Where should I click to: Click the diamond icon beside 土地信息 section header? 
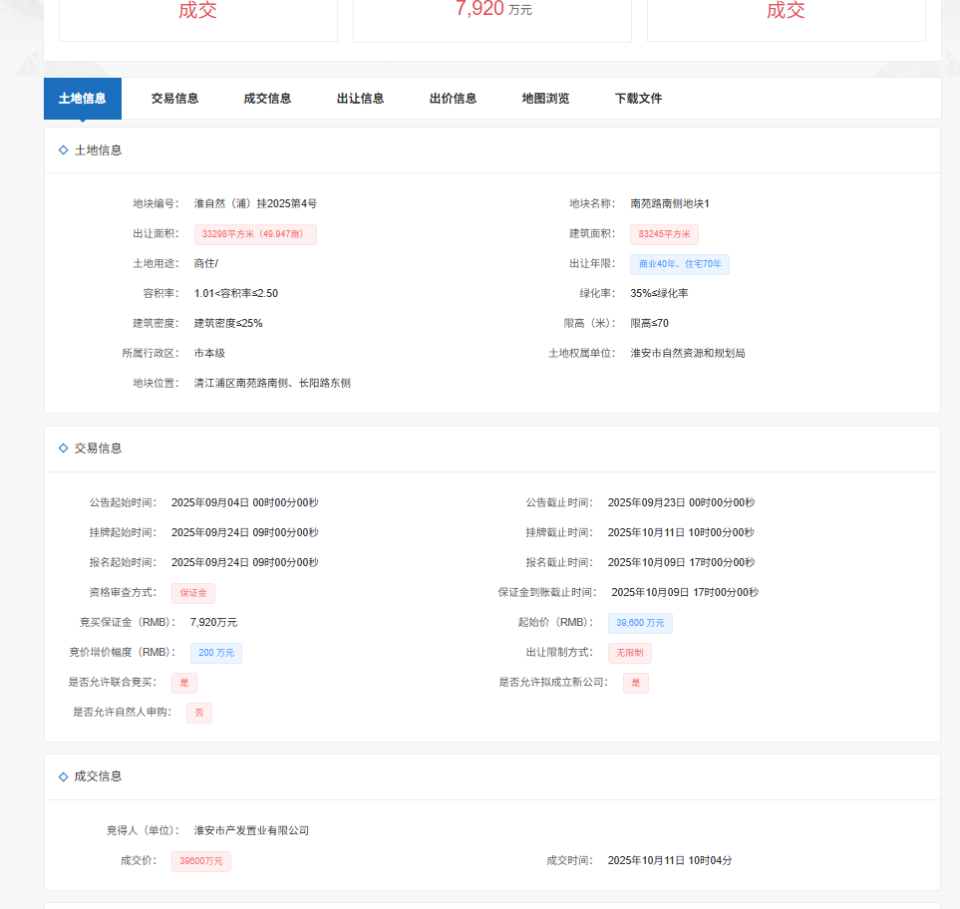tap(62, 150)
